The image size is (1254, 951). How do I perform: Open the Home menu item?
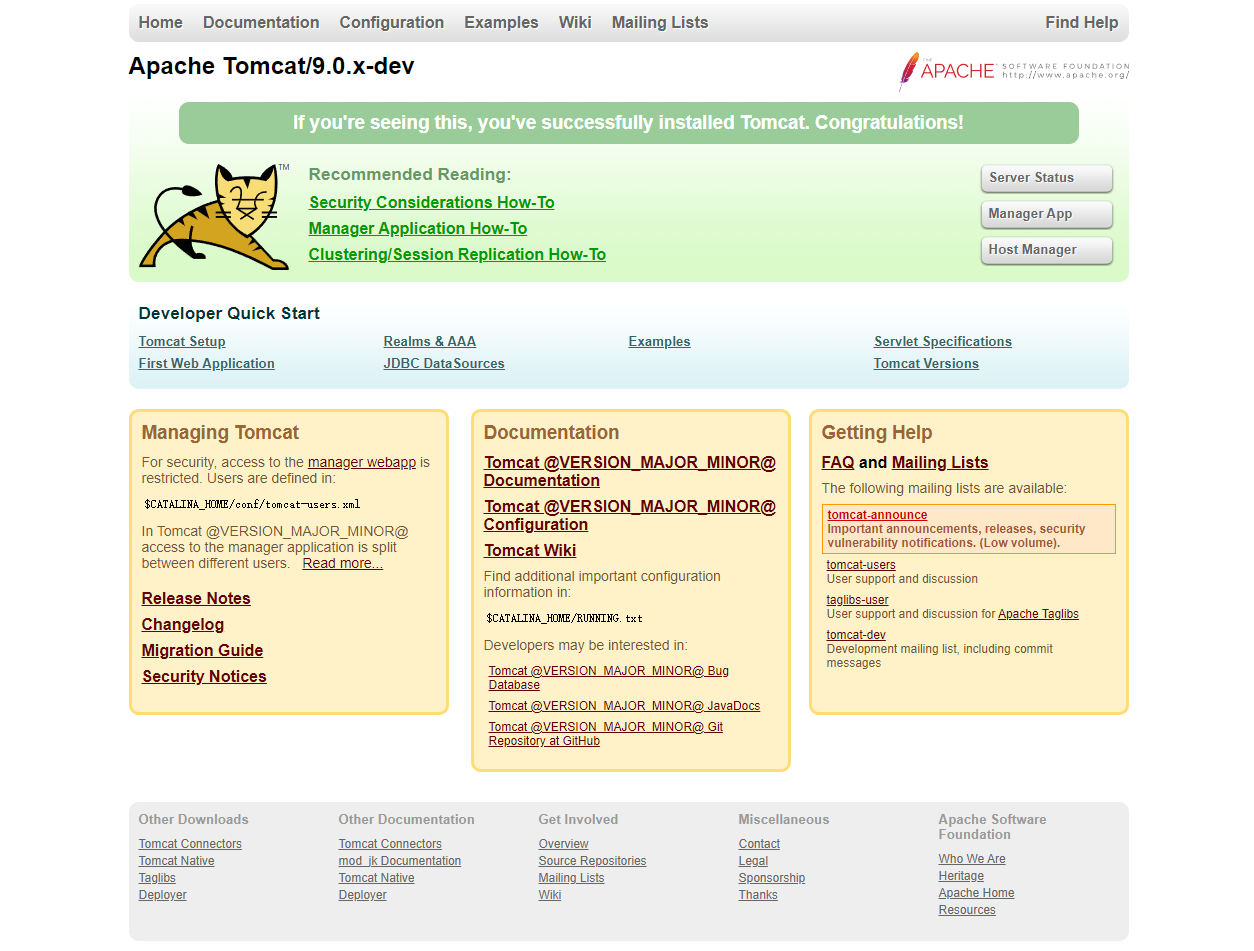tap(161, 22)
